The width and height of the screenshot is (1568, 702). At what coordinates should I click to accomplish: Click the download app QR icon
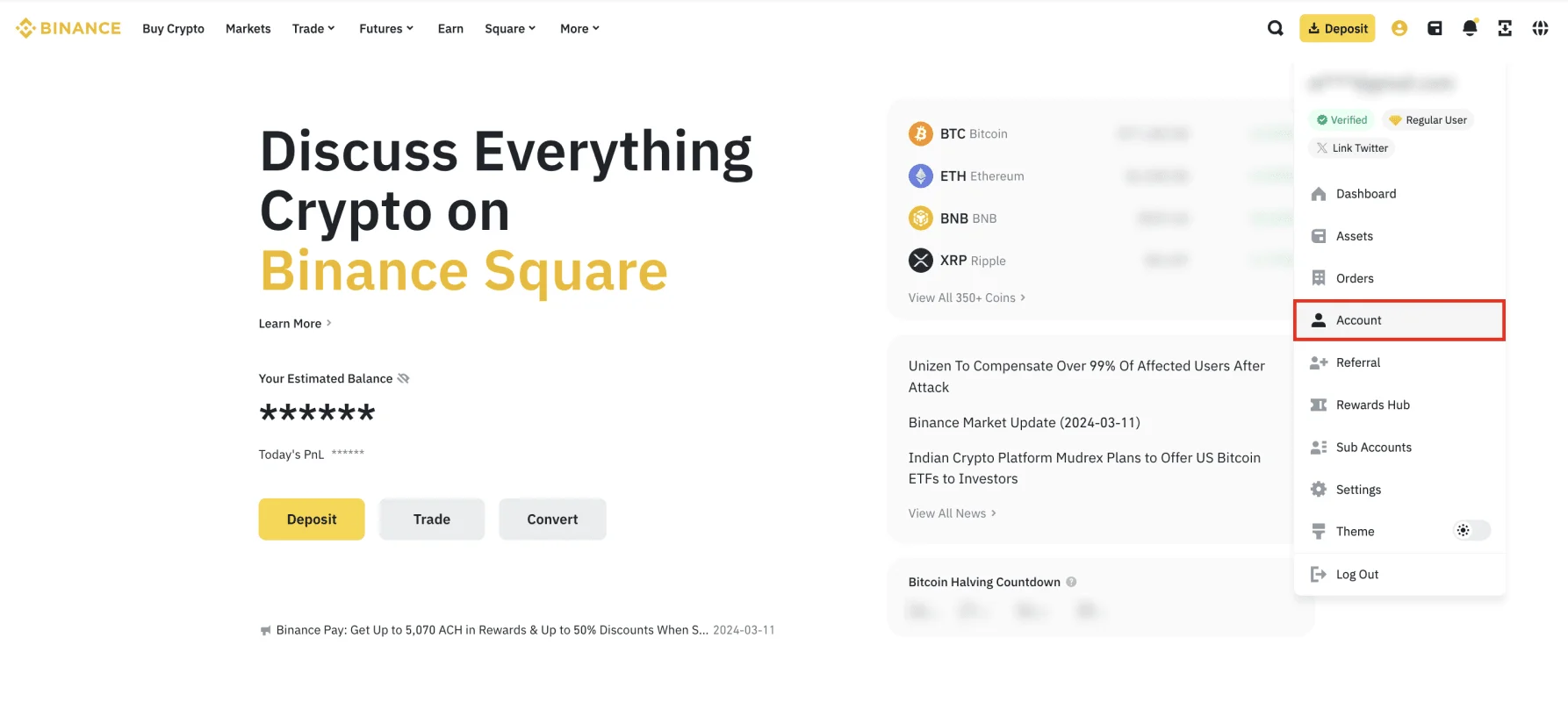[1505, 28]
